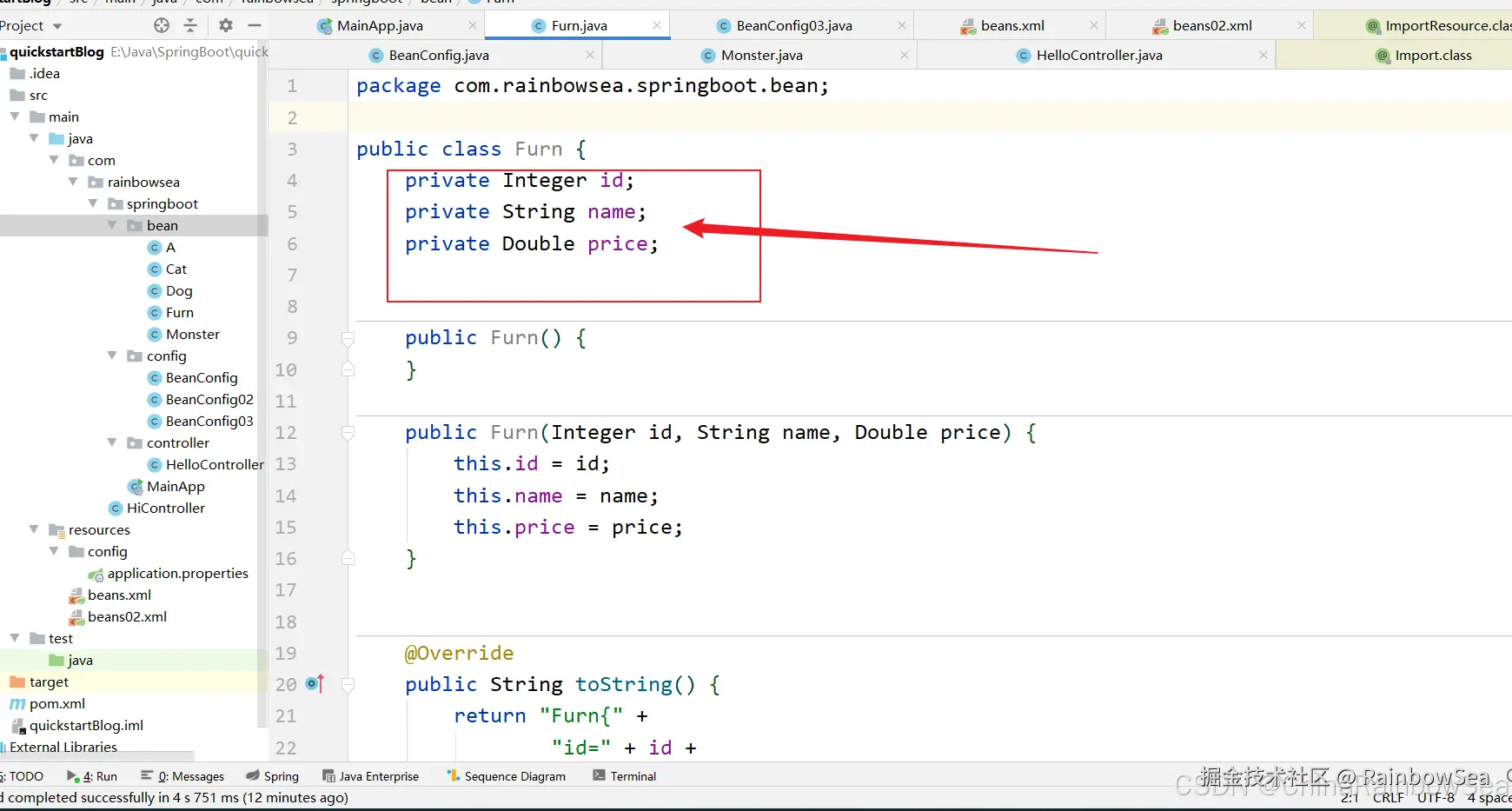Click the override gutter icon on line 20
Viewport: 1512px width, 811px height.
[x=315, y=684]
